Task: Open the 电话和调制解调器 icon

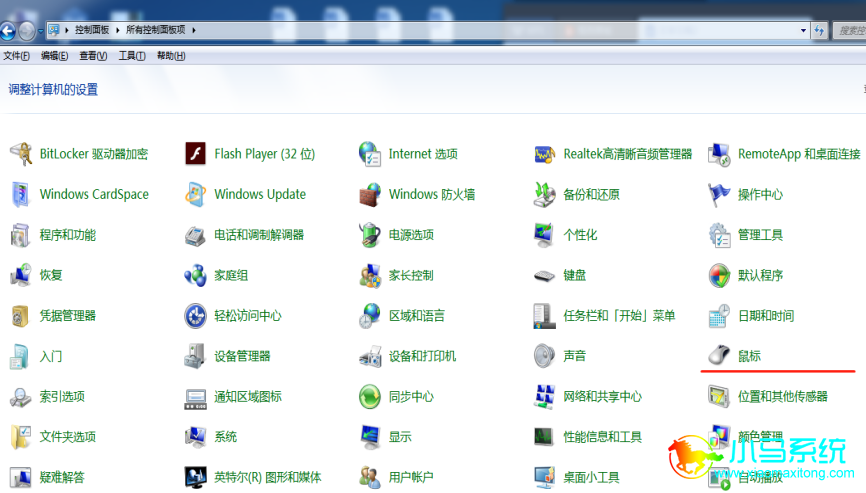Action: [x=196, y=235]
